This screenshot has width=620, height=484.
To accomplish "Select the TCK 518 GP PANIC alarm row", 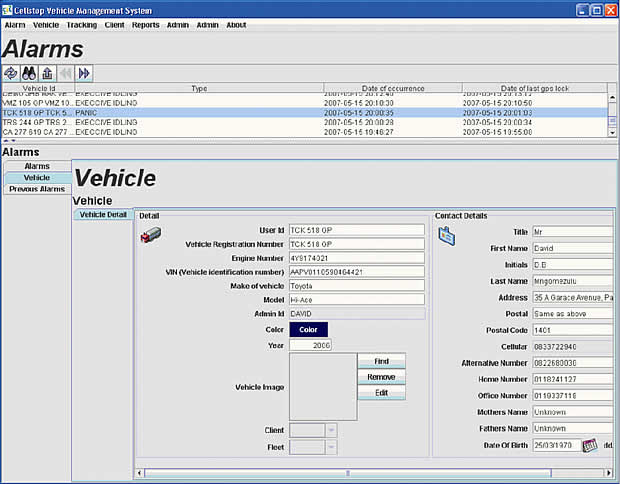I will (305, 113).
